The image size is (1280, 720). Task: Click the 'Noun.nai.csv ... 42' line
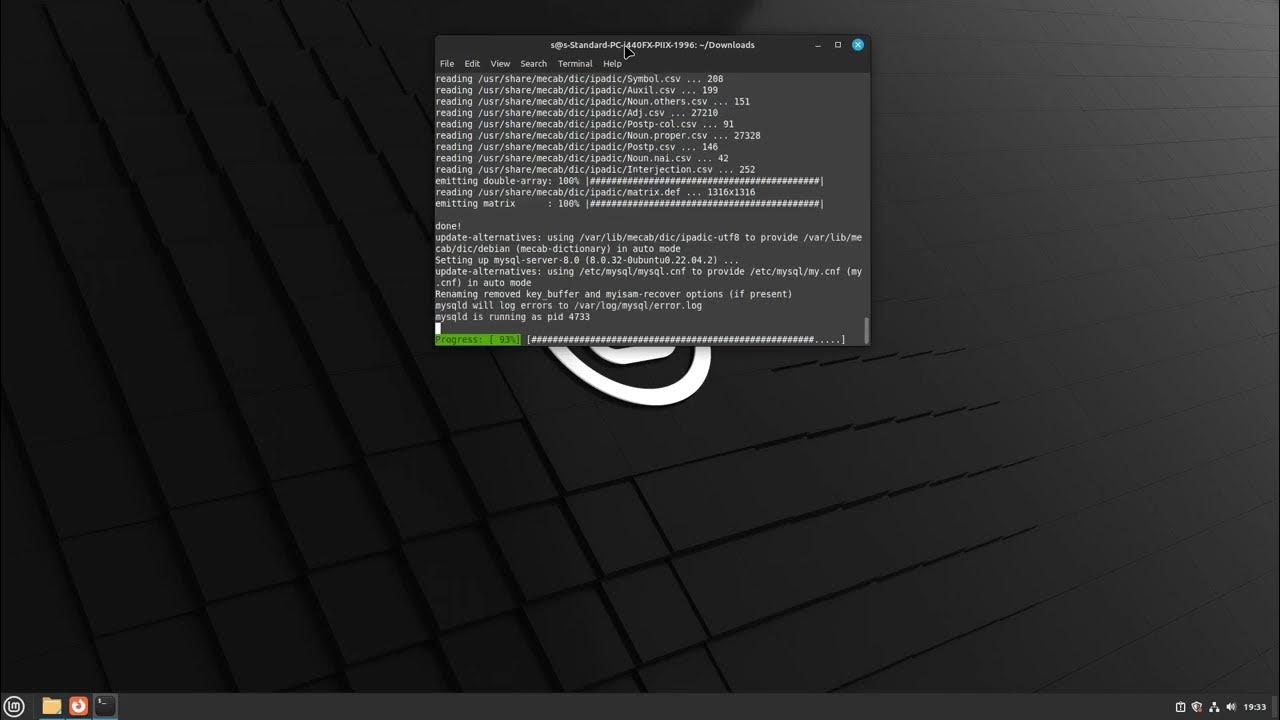(x=581, y=158)
